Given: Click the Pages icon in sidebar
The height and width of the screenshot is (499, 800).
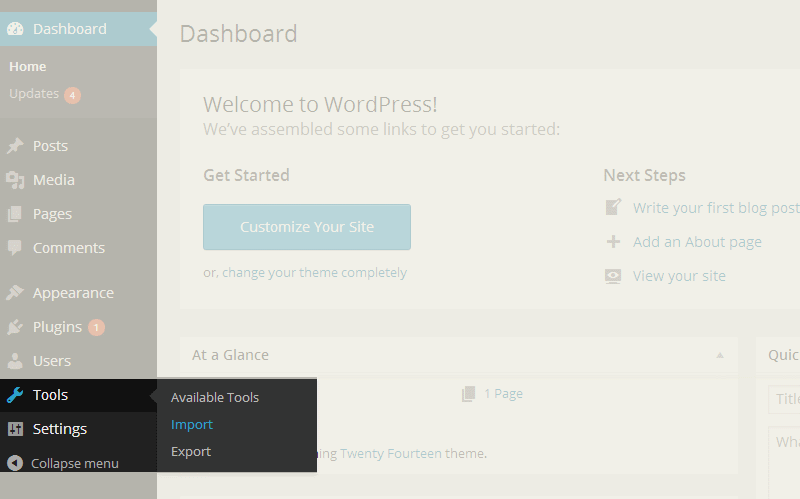Looking at the screenshot, I should (x=15, y=214).
